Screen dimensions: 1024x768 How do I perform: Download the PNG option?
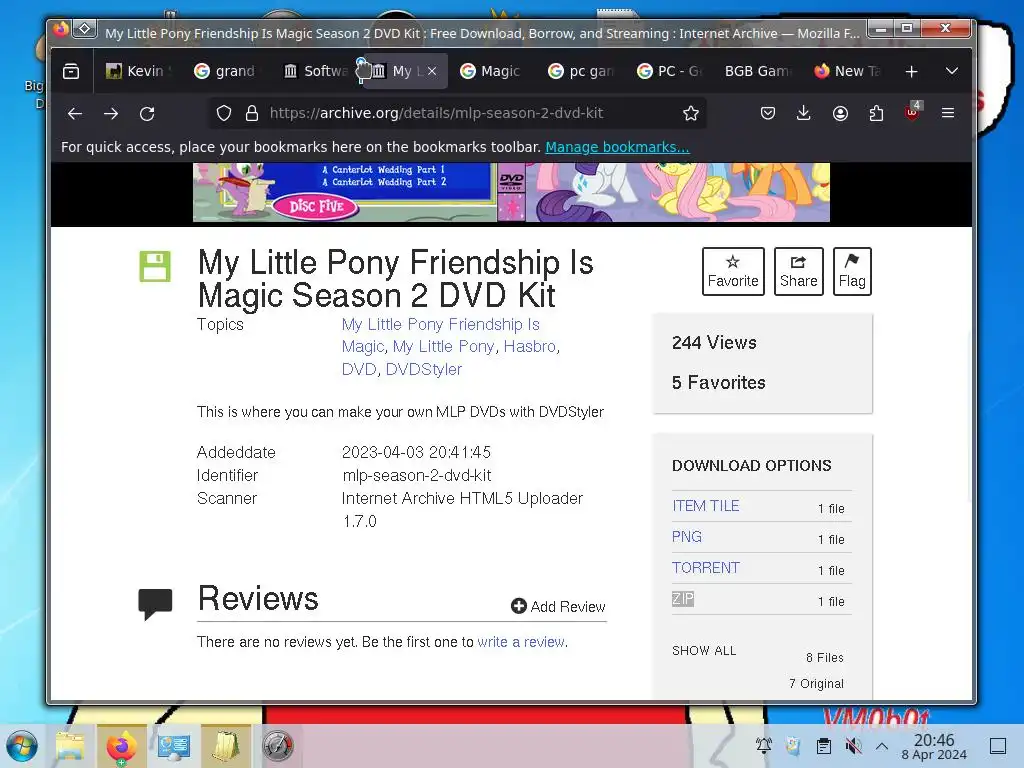point(687,537)
